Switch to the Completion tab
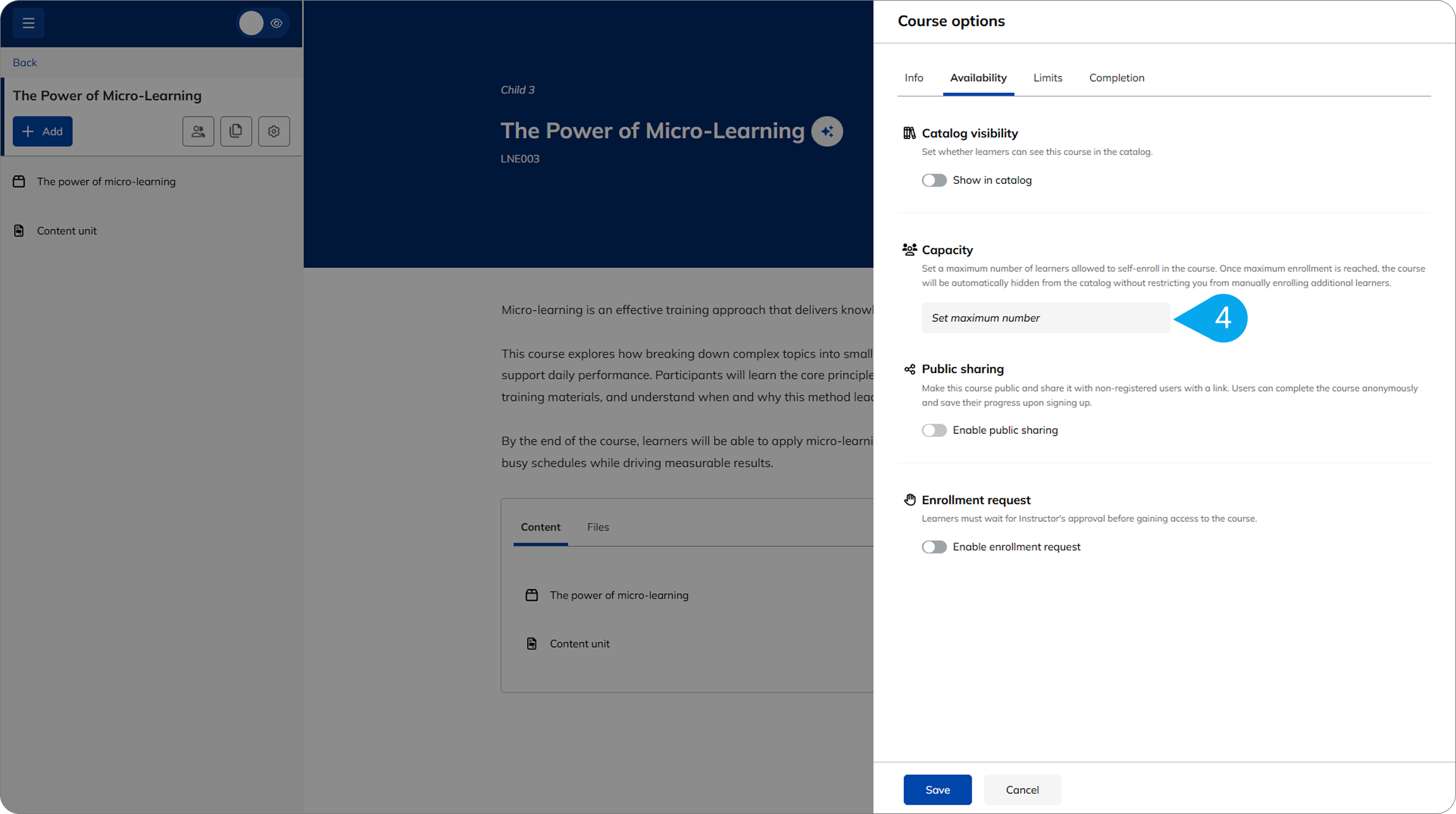This screenshot has height=814, width=1456. pos(1116,78)
